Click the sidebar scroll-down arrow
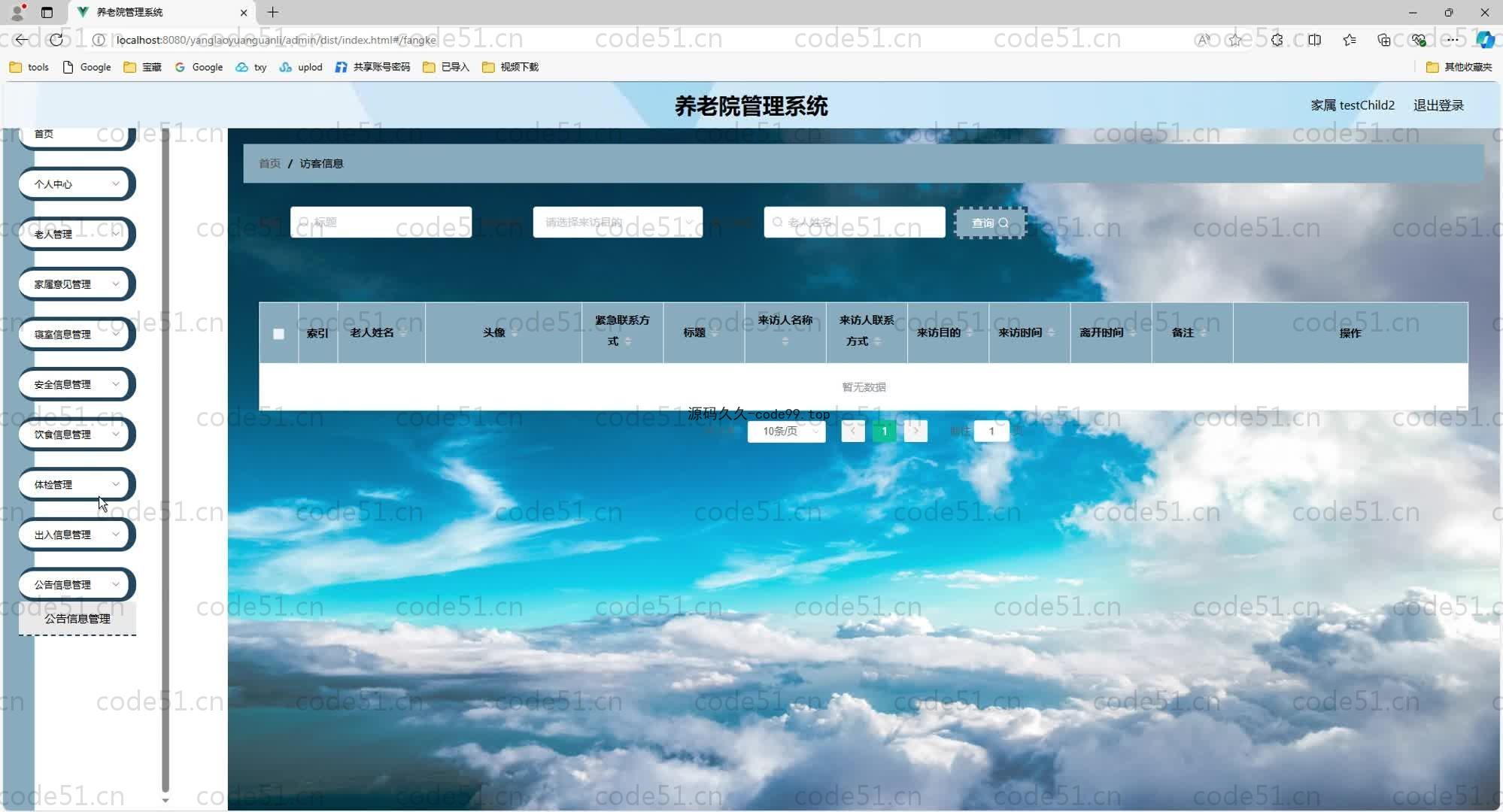This screenshot has width=1503, height=812. point(165,801)
